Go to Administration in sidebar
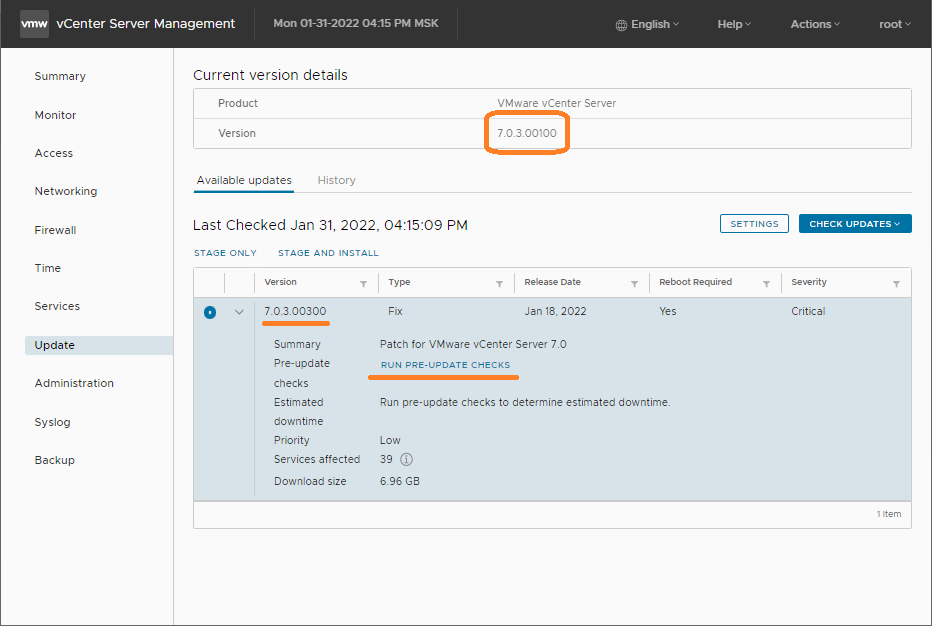932x626 pixels. tap(74, 383)
